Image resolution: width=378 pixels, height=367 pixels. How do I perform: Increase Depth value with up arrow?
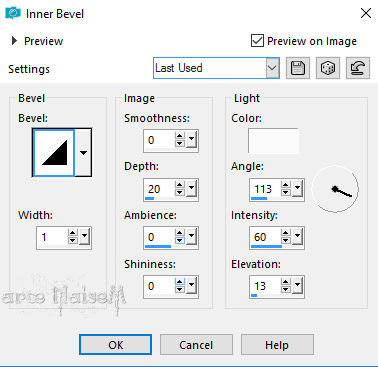(x=180, y=185)
